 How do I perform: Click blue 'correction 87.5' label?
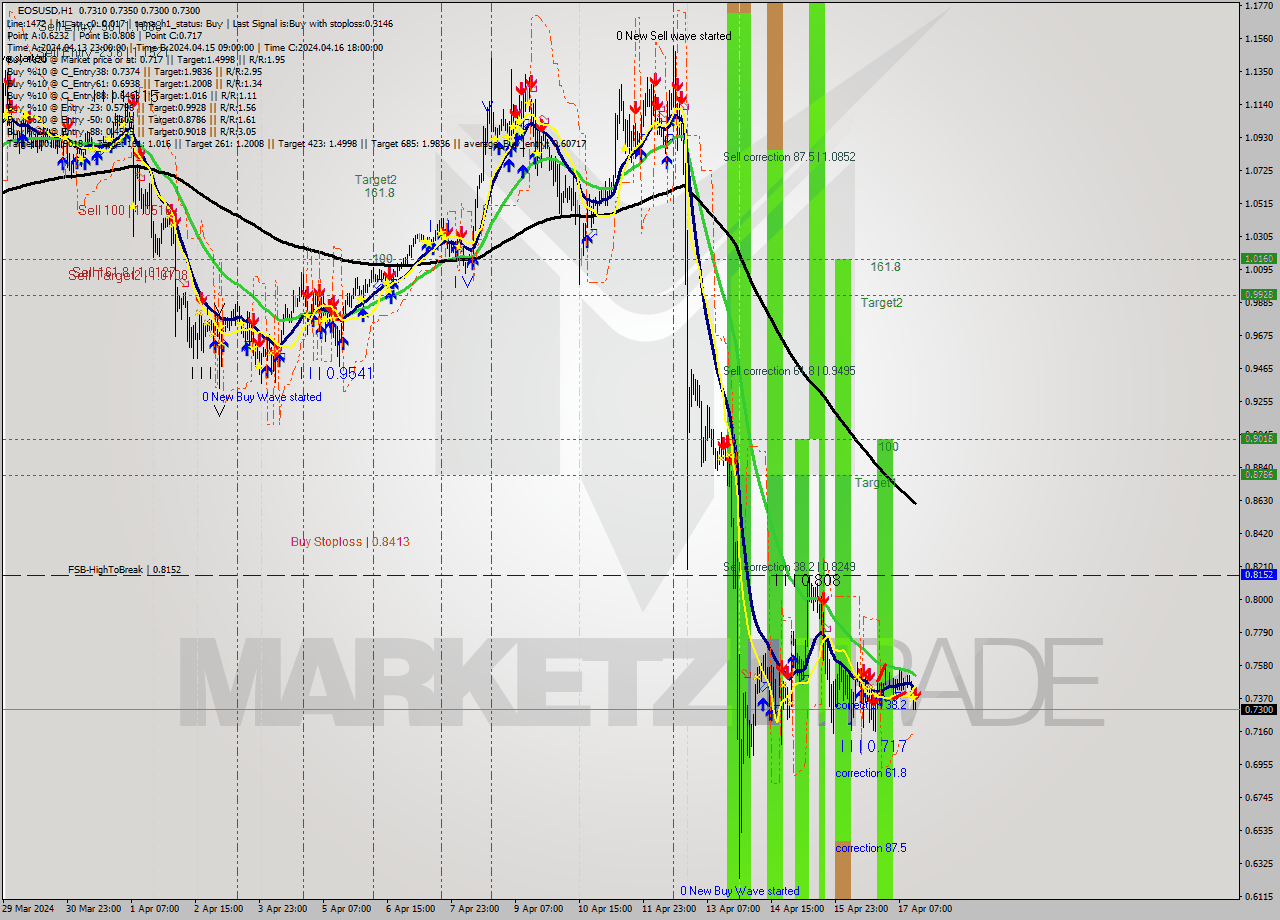871,848
